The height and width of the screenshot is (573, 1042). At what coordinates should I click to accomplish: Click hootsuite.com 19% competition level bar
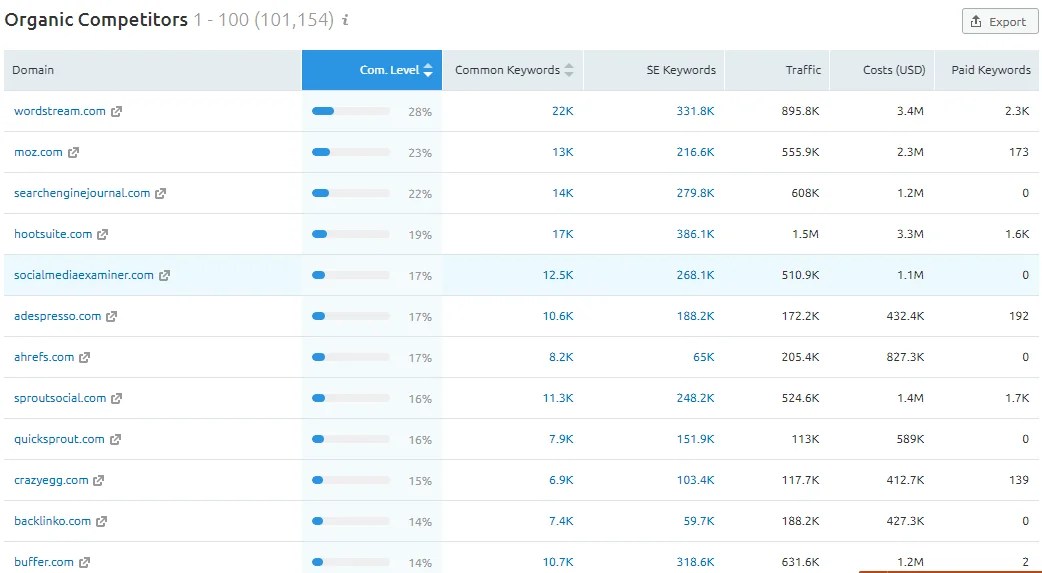coord(351,234)
